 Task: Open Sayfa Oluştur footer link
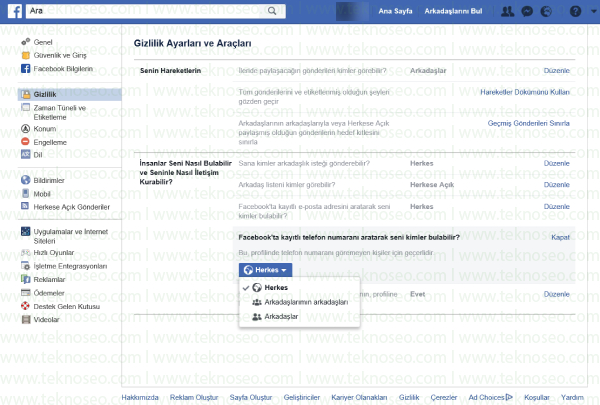pos(251,397)
